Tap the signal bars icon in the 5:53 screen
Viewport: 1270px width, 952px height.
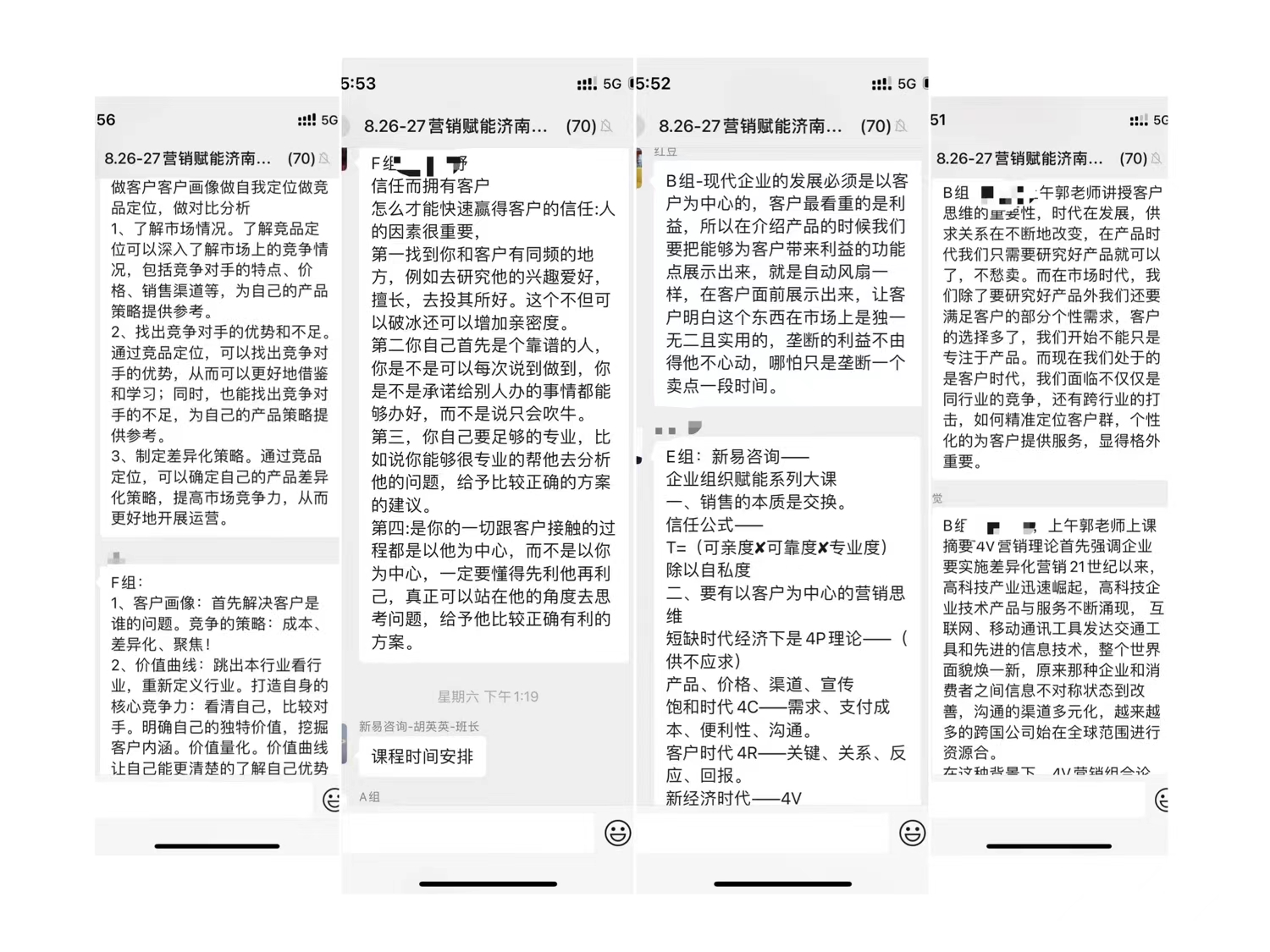(586, 84)
